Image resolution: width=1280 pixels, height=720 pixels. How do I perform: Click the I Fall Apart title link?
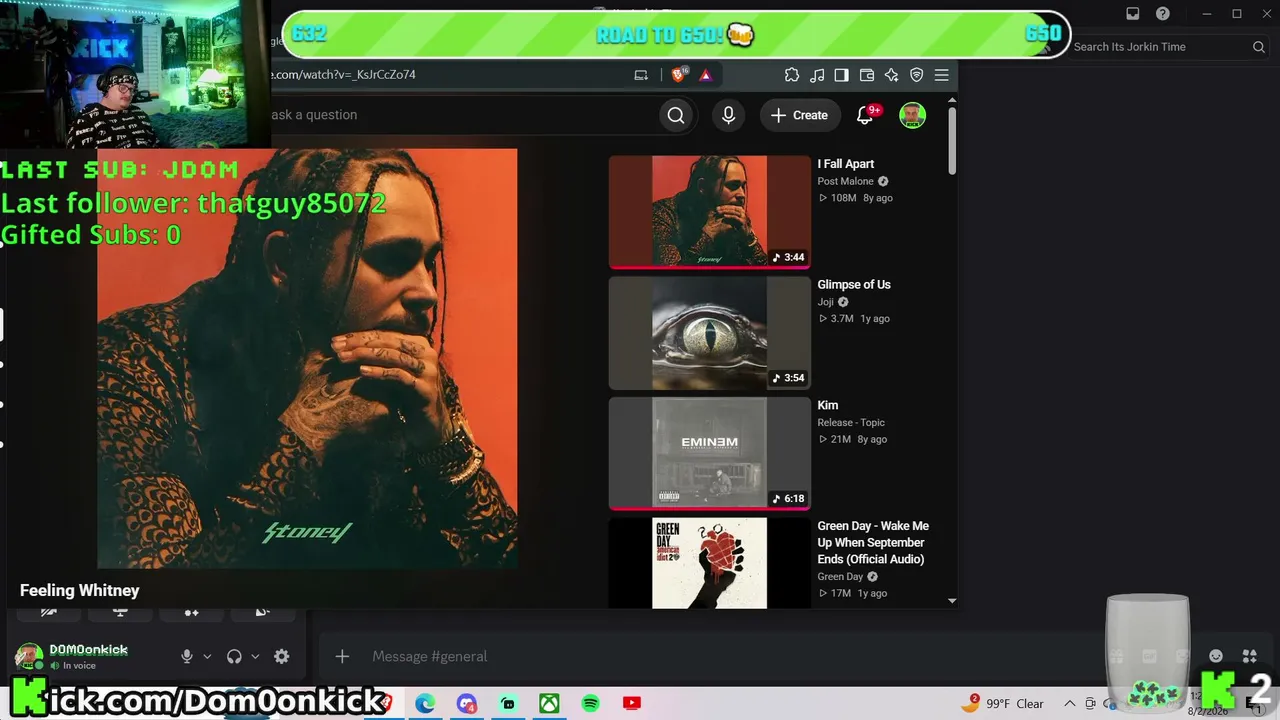(x=846, y=164)
